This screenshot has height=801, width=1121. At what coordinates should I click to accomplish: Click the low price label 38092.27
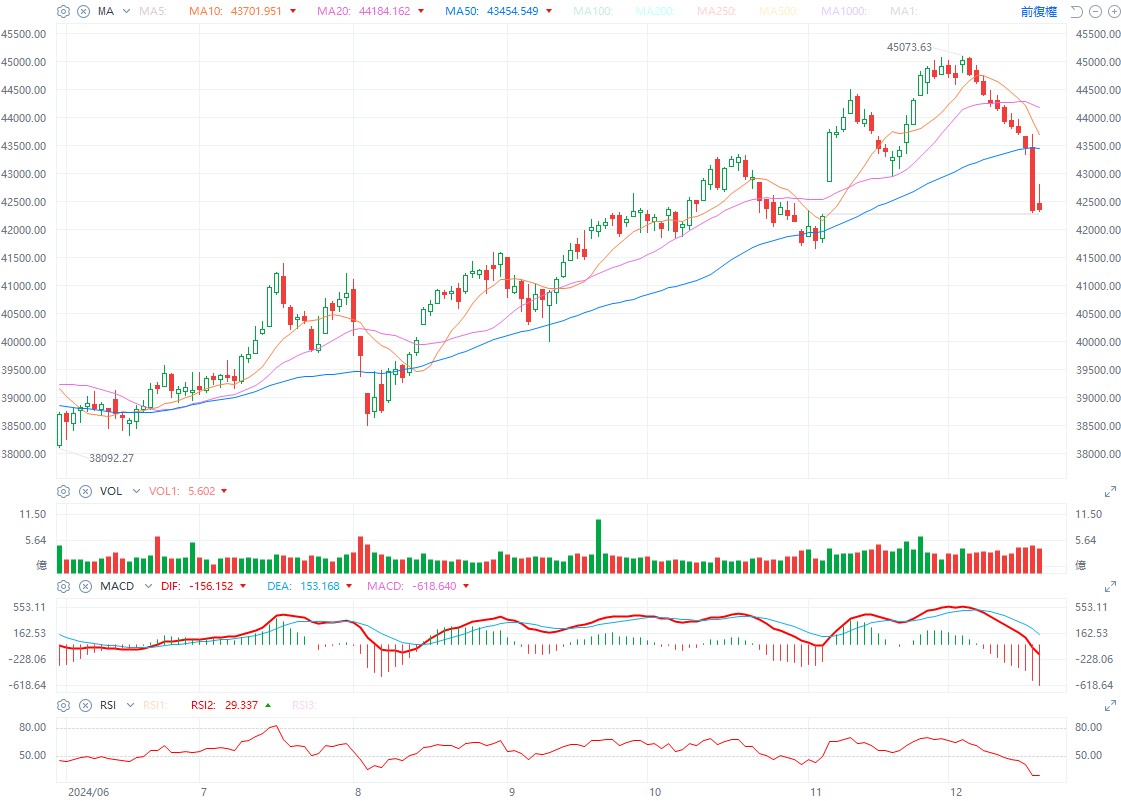click(112, 458)
